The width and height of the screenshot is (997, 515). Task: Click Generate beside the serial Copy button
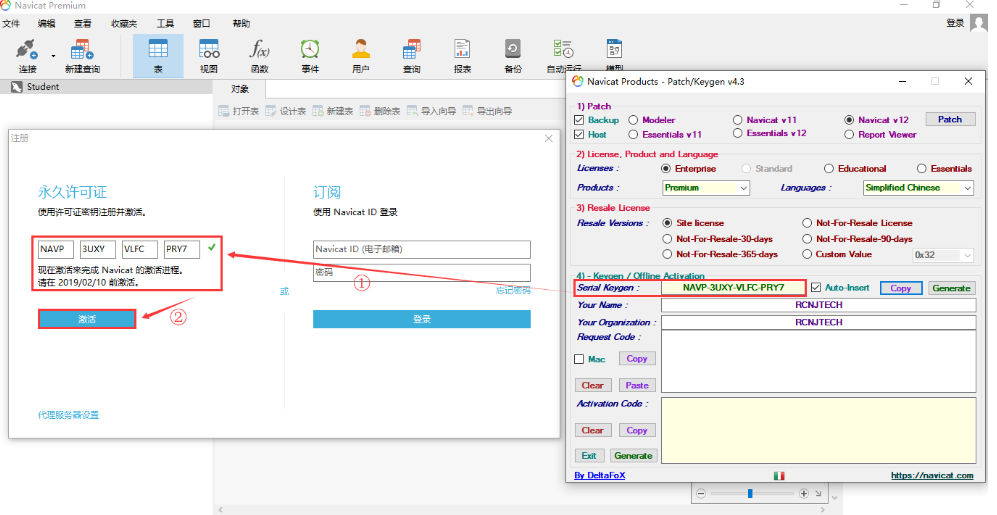pos(951,288)
